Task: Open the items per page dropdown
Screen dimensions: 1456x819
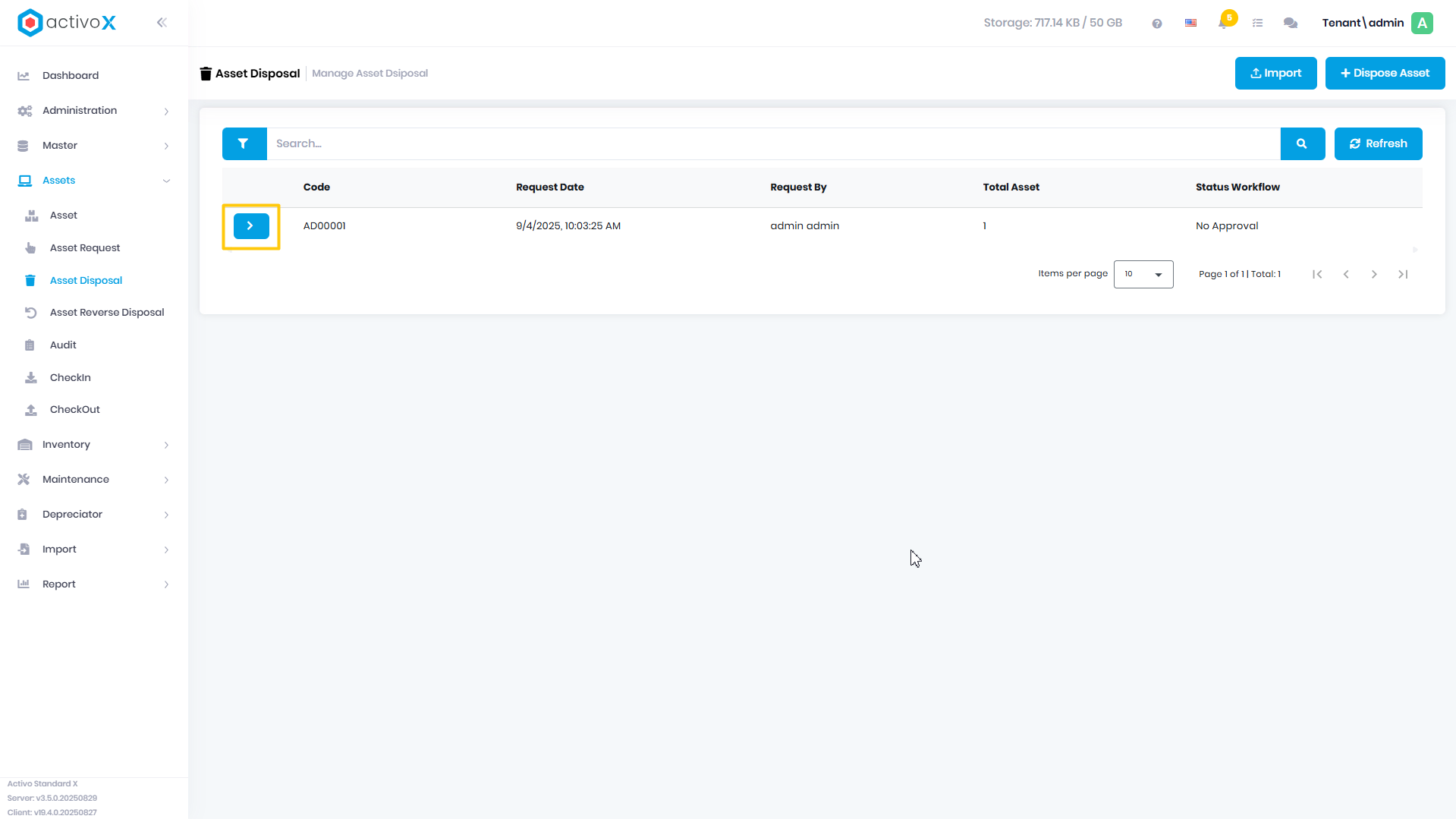Action: click(1143, 274)
